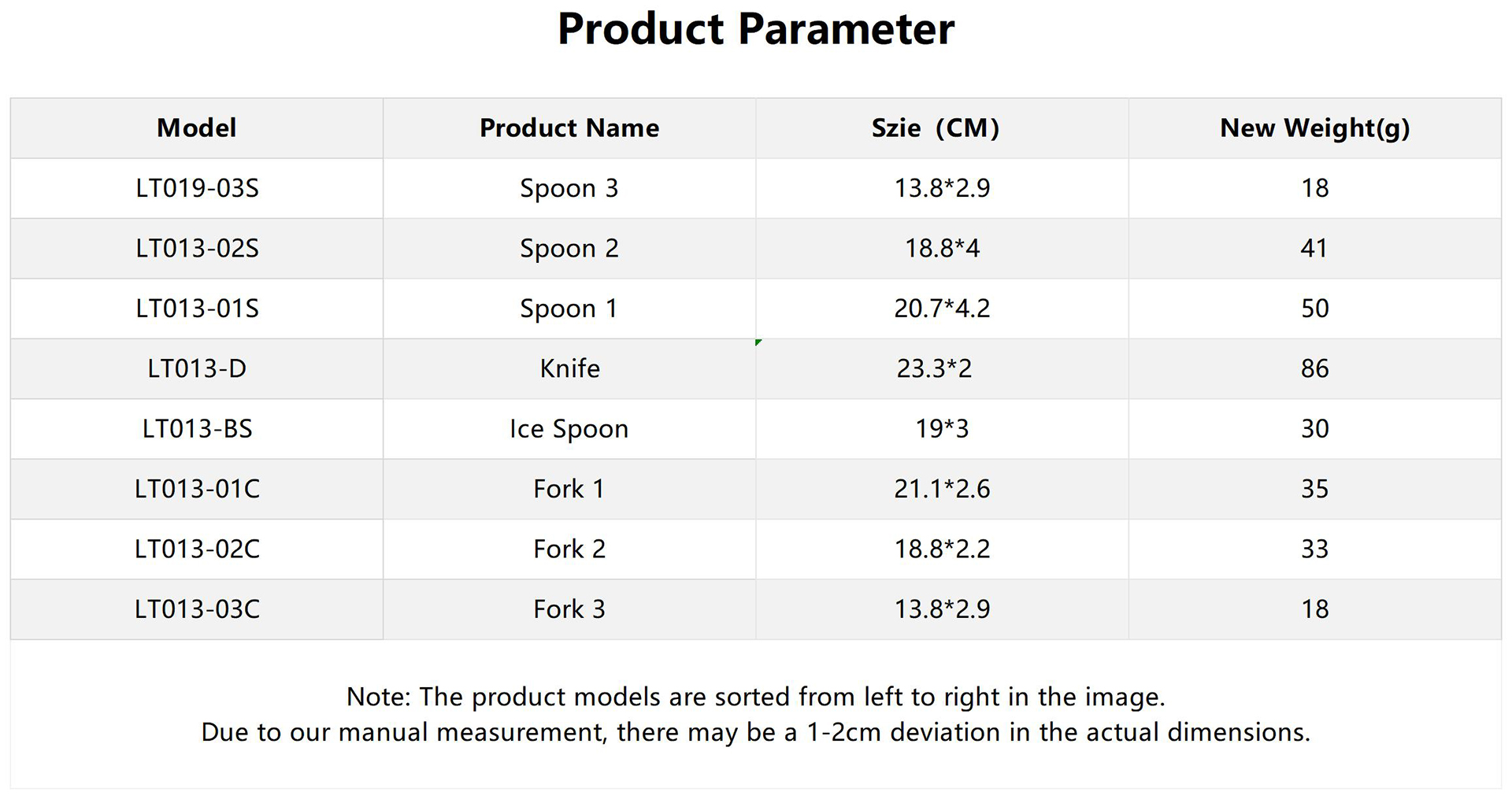Select the 23.3*2 knife size cell
The image size is (1512, 799).
point(942,368)
